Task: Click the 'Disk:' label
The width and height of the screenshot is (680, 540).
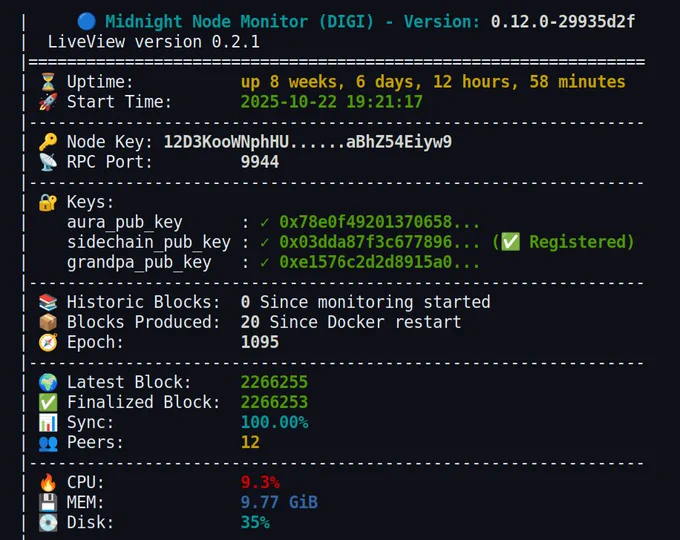Action: click(x=90, y=522)
